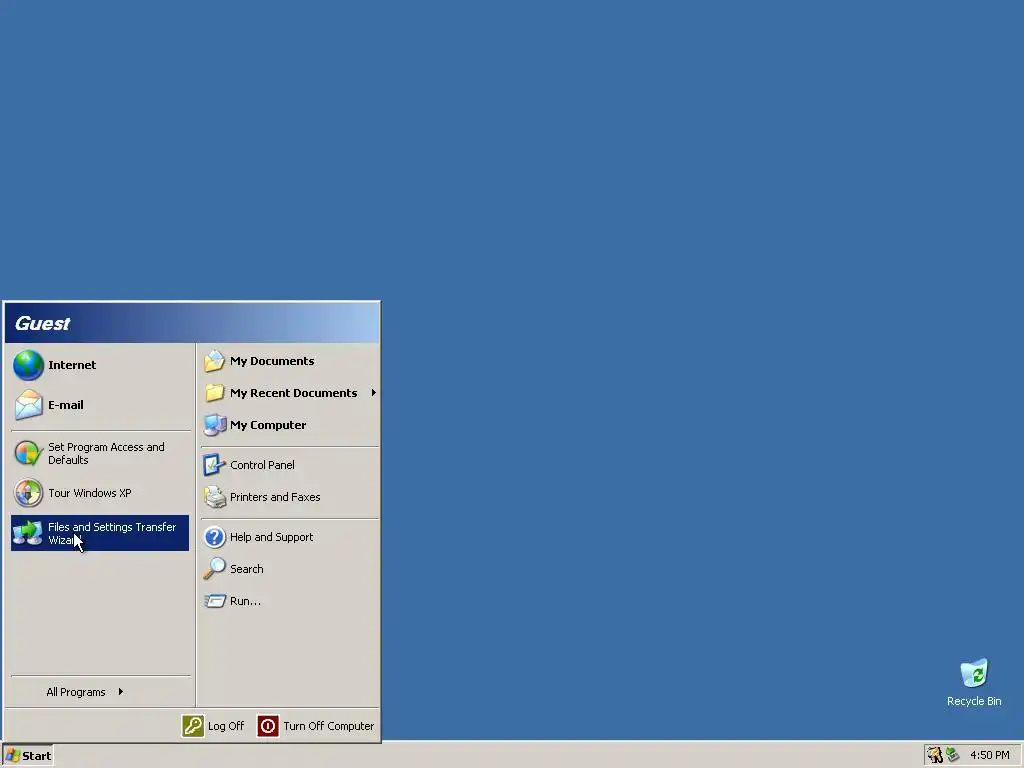Open the Run... label
The height and width of the screenshot is (768, 1024).
246,601
